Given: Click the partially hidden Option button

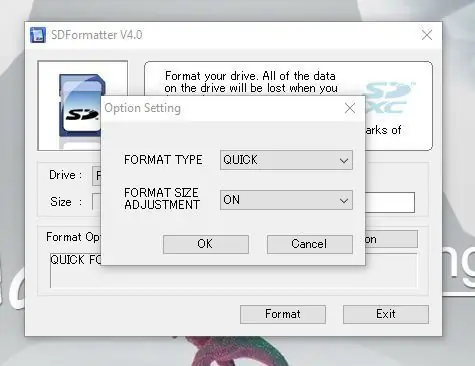Looking at the screenshot, I should [x=391, y=239].
